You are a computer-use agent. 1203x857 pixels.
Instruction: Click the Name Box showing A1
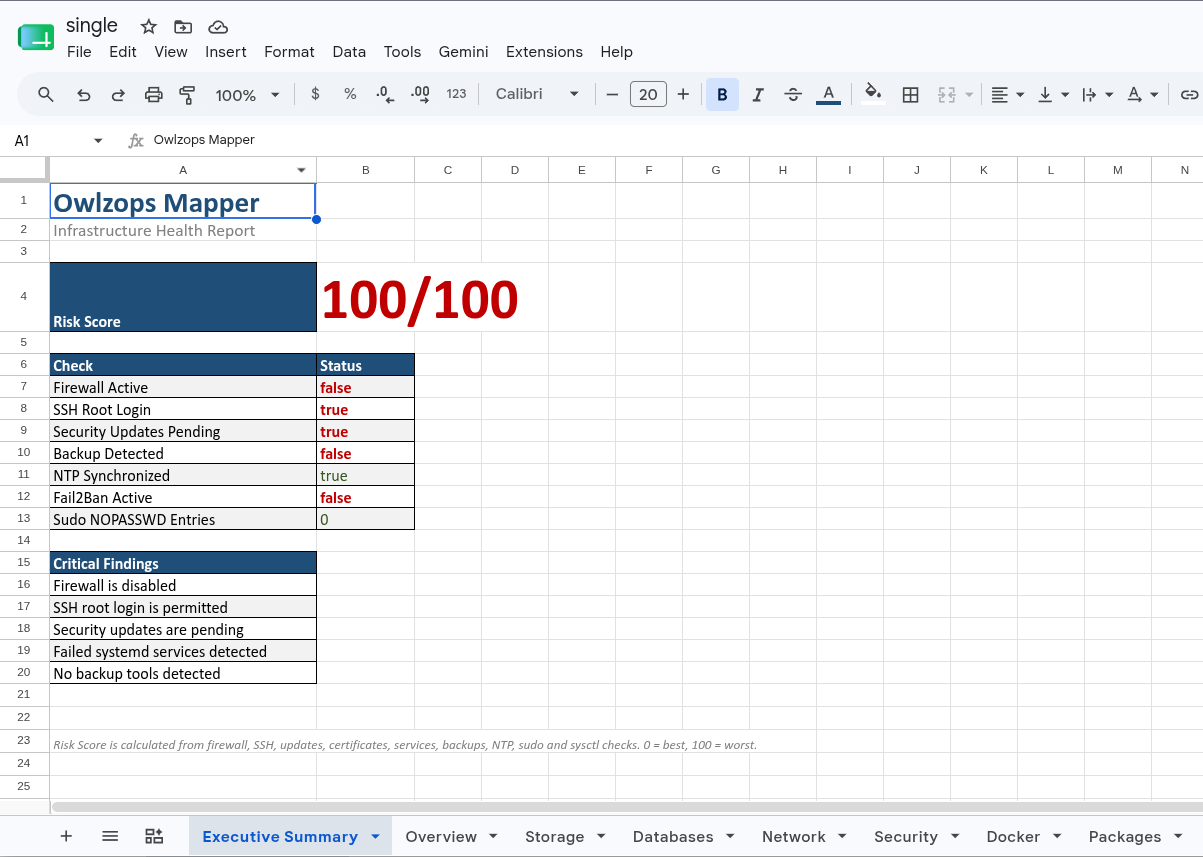tap(50, 141)
